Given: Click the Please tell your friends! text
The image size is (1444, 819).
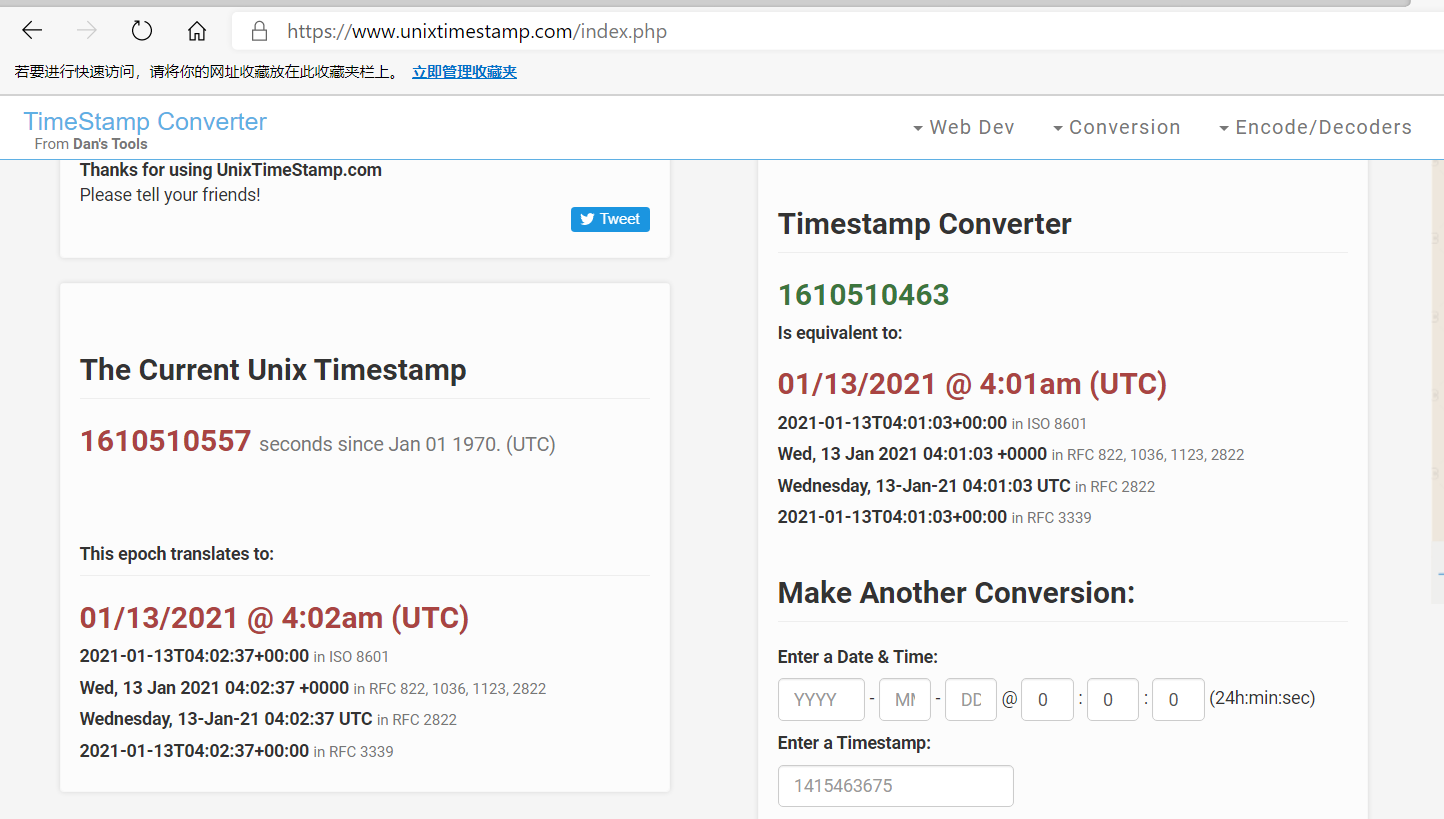Looking at the screenshot, I should pos(170,195).
